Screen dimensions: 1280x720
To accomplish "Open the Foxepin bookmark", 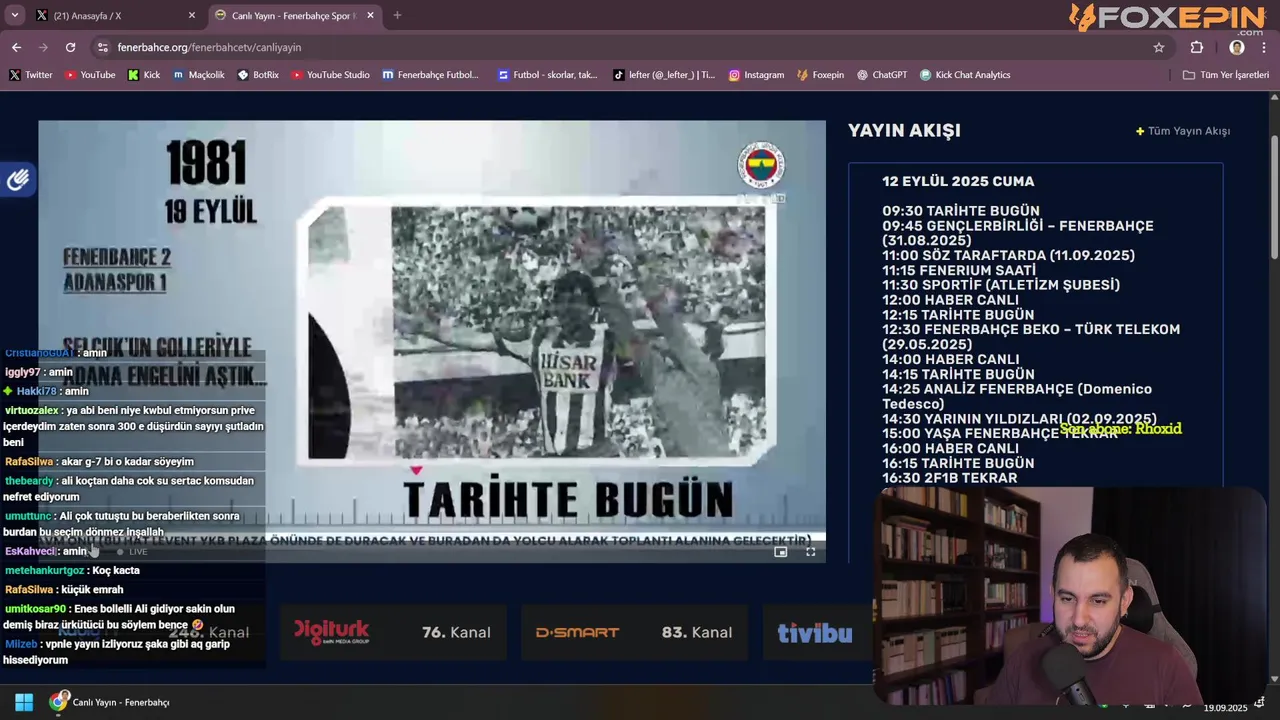I will pos(820,75).
